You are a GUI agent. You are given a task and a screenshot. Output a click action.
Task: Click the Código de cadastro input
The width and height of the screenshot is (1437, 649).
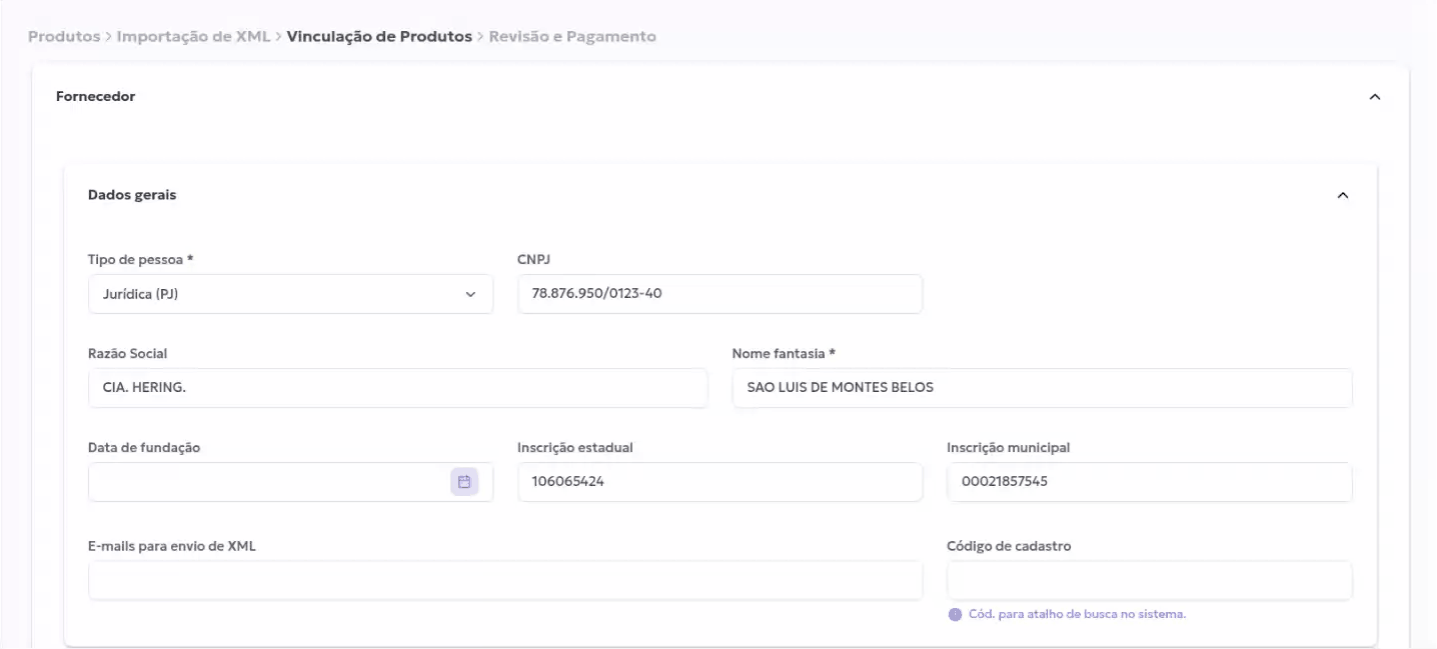[1148, 580]
